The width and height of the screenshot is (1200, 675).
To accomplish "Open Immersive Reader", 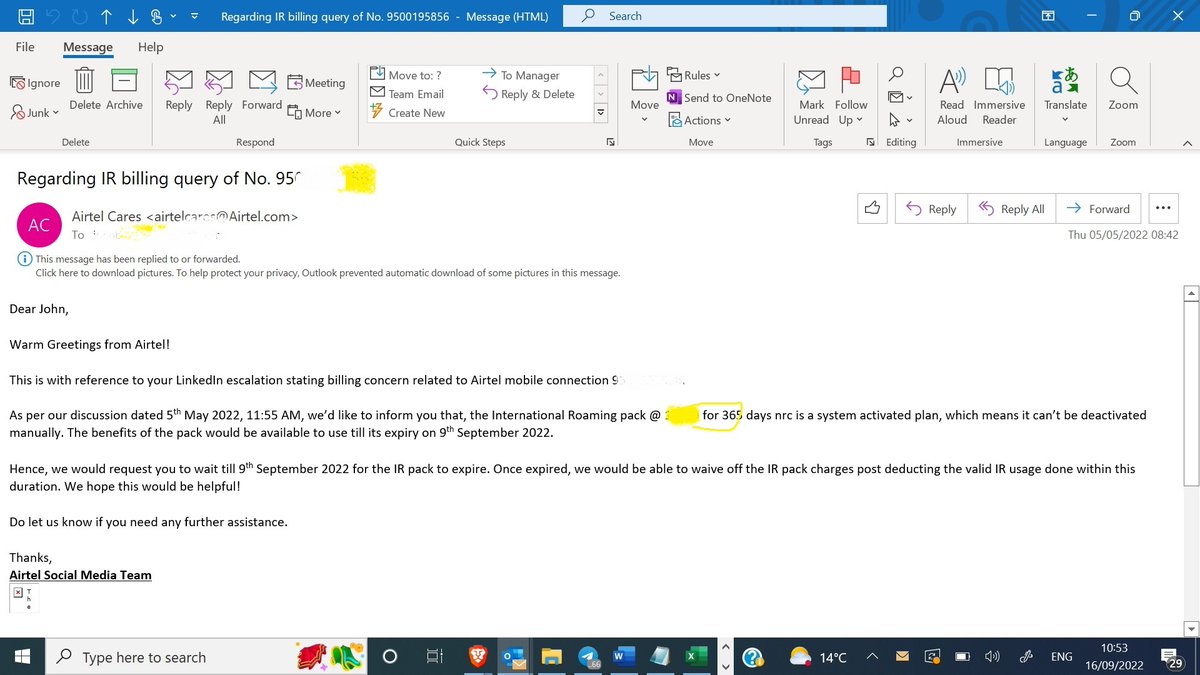I will coord(999,96).
